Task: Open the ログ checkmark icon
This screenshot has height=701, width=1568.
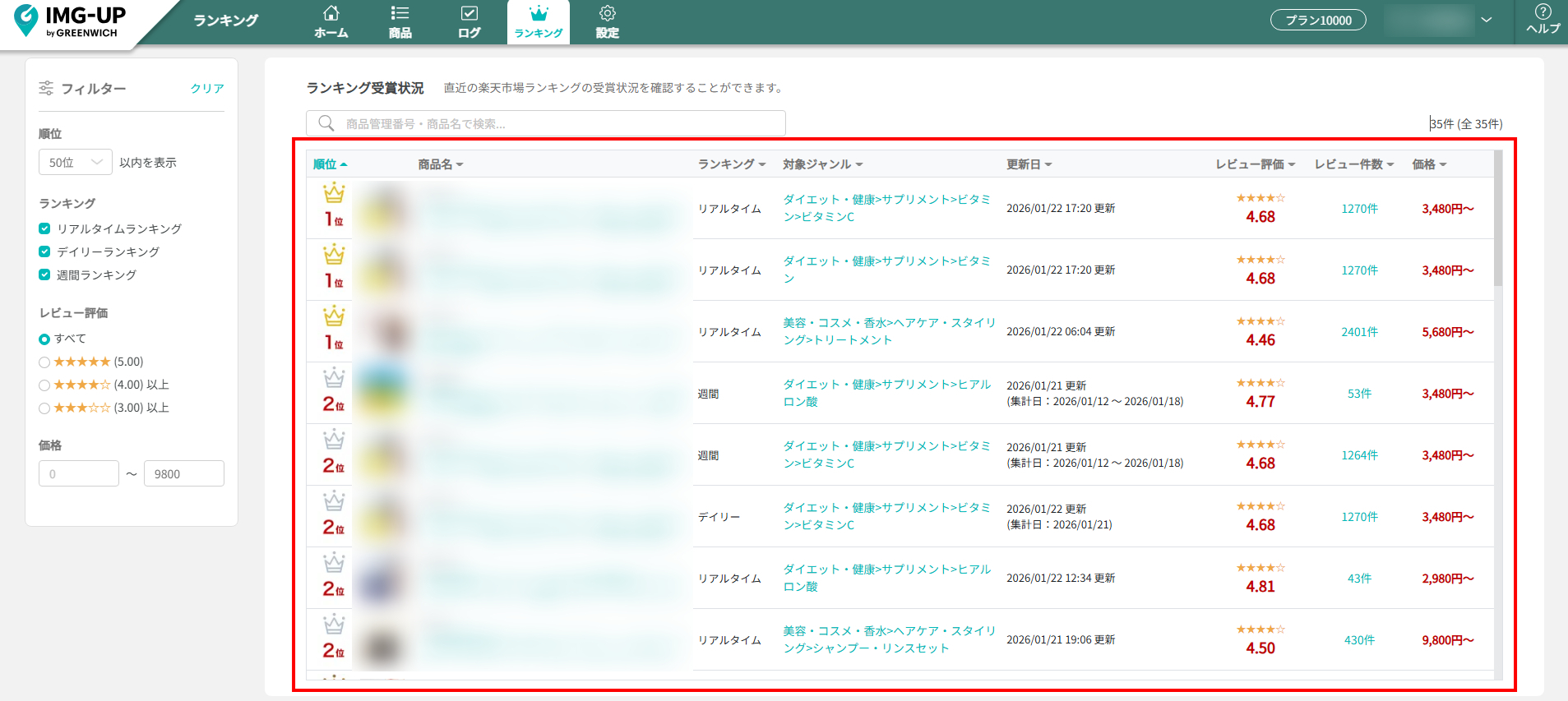Action: click(469, 14)
